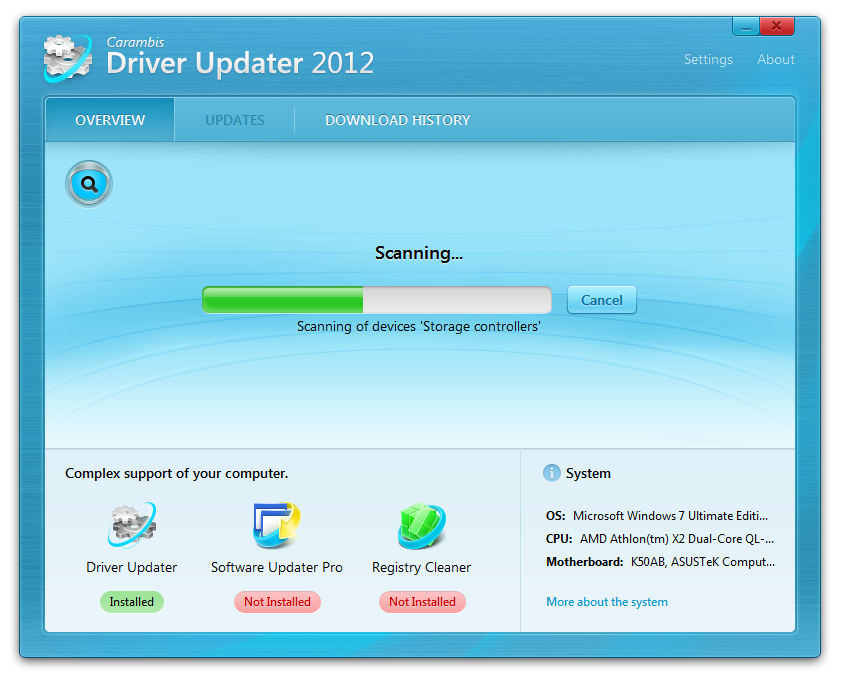Switch to the Updates tab

235,120
